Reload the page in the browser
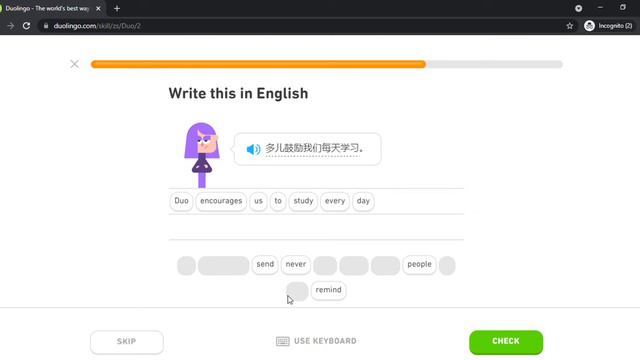This screenshot has width=640, height=360. tap(27, 26)
